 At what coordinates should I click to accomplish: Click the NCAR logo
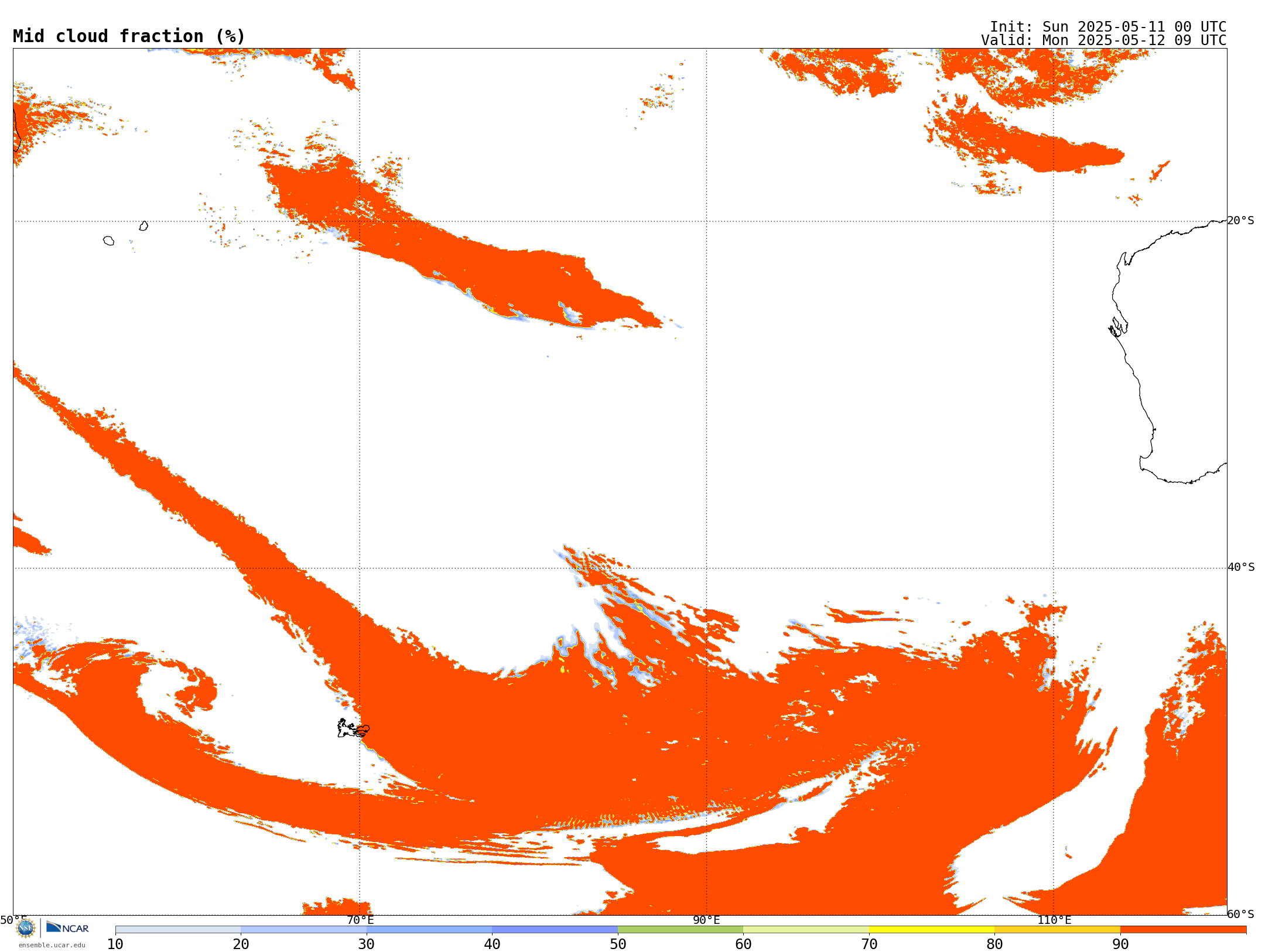click(x=67, y=927)
